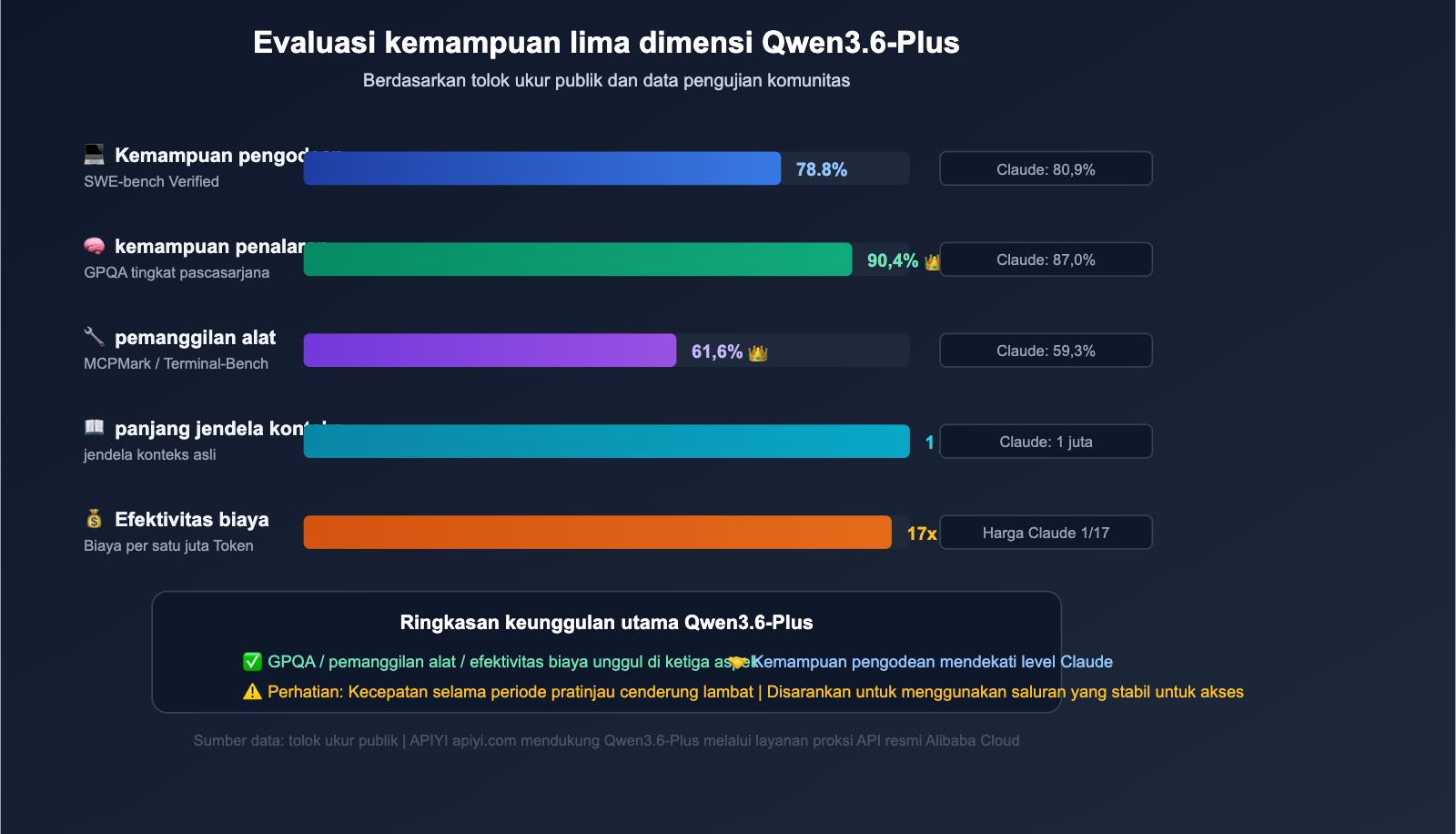Click the open book icon for context window
The height and width of the screenshot is (834, 1456).
click(95, 427)
